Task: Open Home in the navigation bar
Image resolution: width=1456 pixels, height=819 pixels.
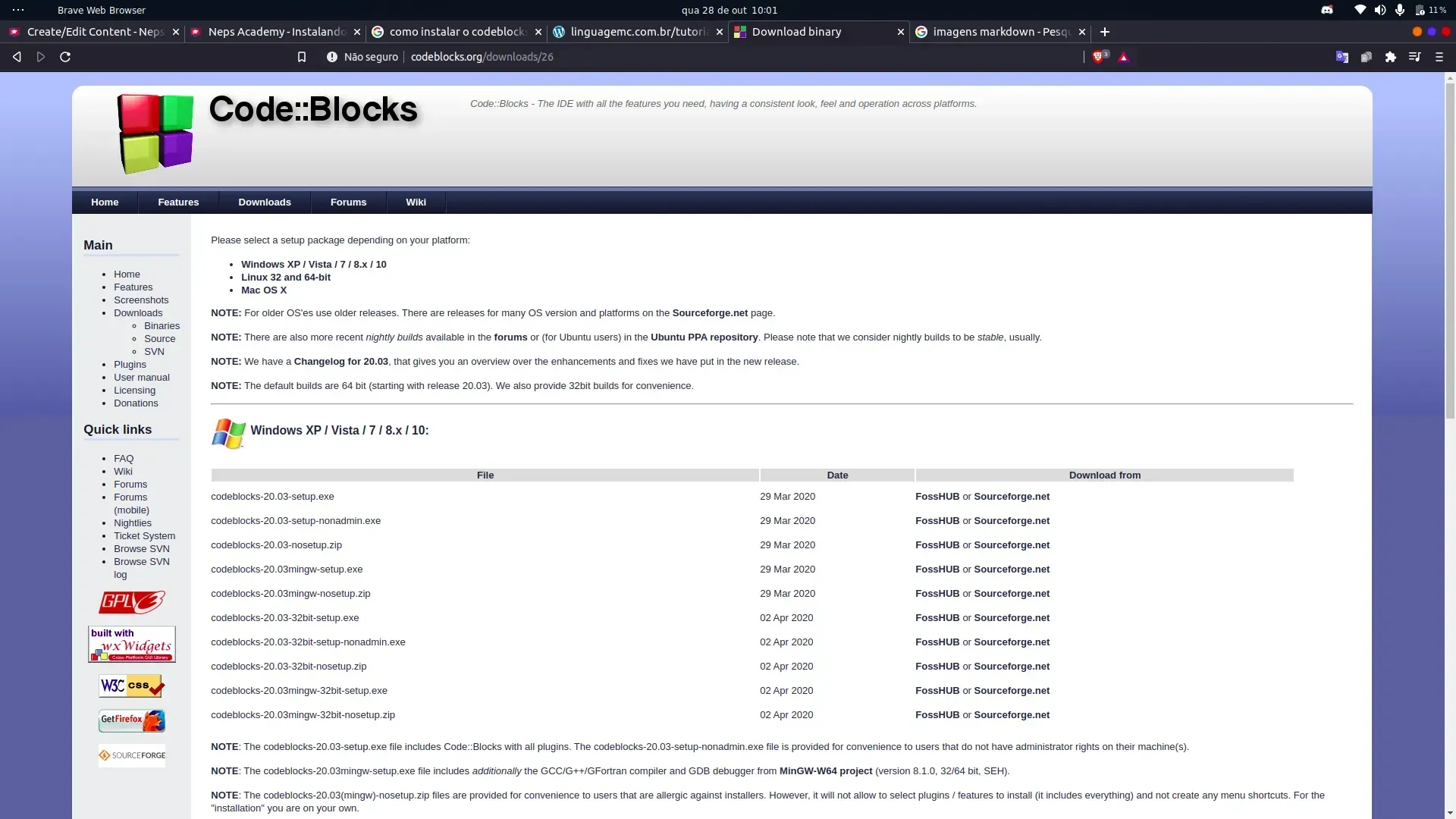Action: 105,202
